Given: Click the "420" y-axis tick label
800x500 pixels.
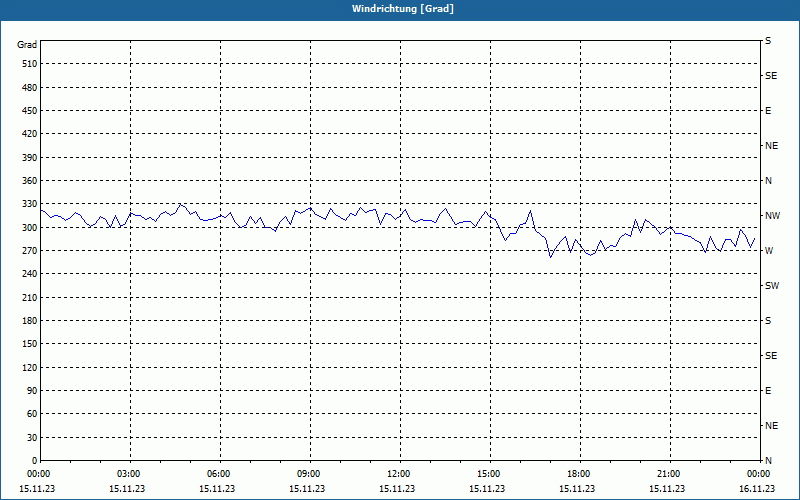Looking at the screenshot, I should pos(30,134).
